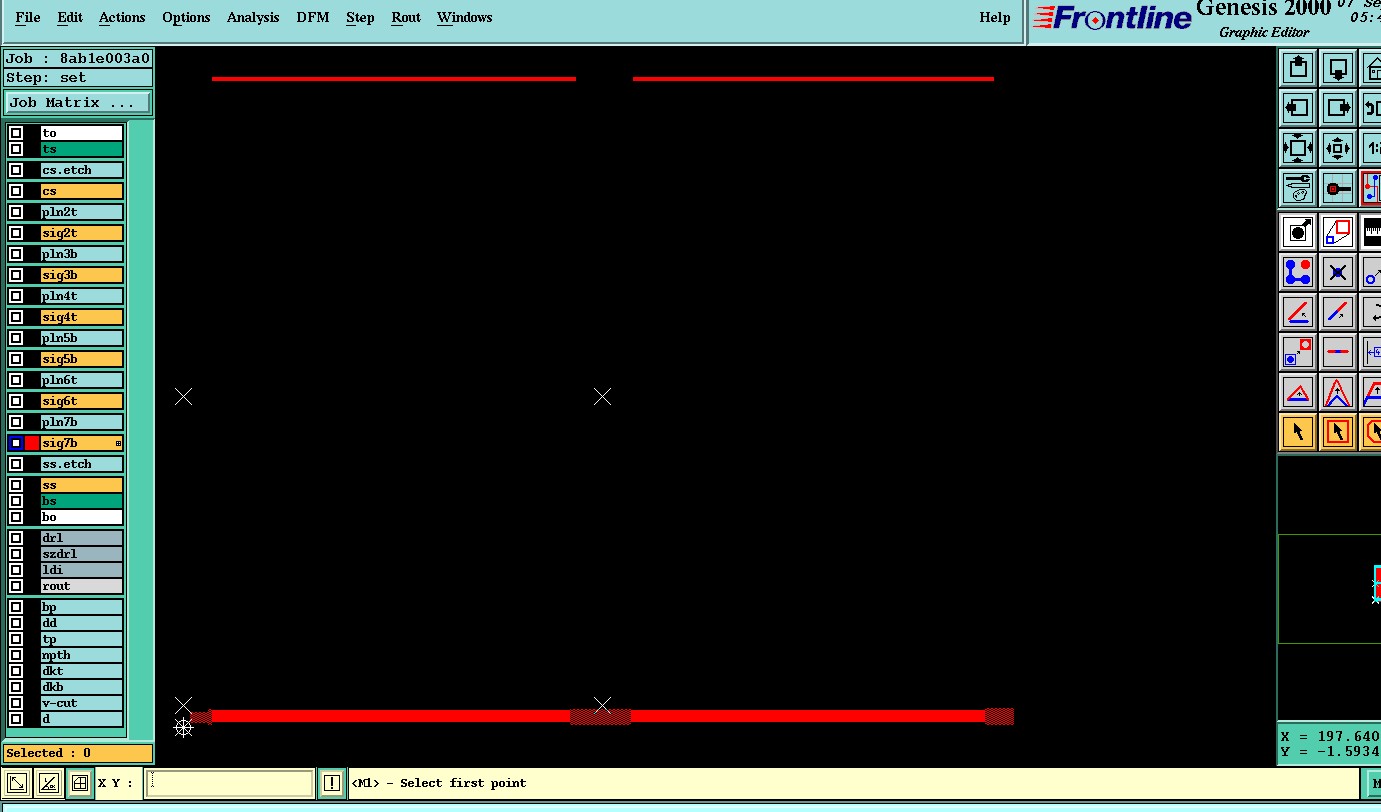Select the sig6t layer name

[82, 401]
